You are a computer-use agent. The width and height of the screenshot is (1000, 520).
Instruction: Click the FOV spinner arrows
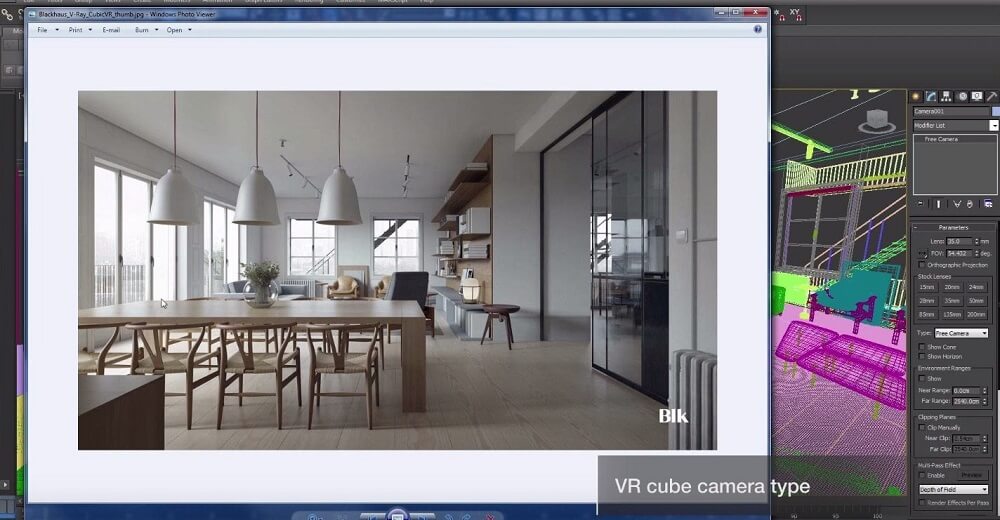[976, 254]
